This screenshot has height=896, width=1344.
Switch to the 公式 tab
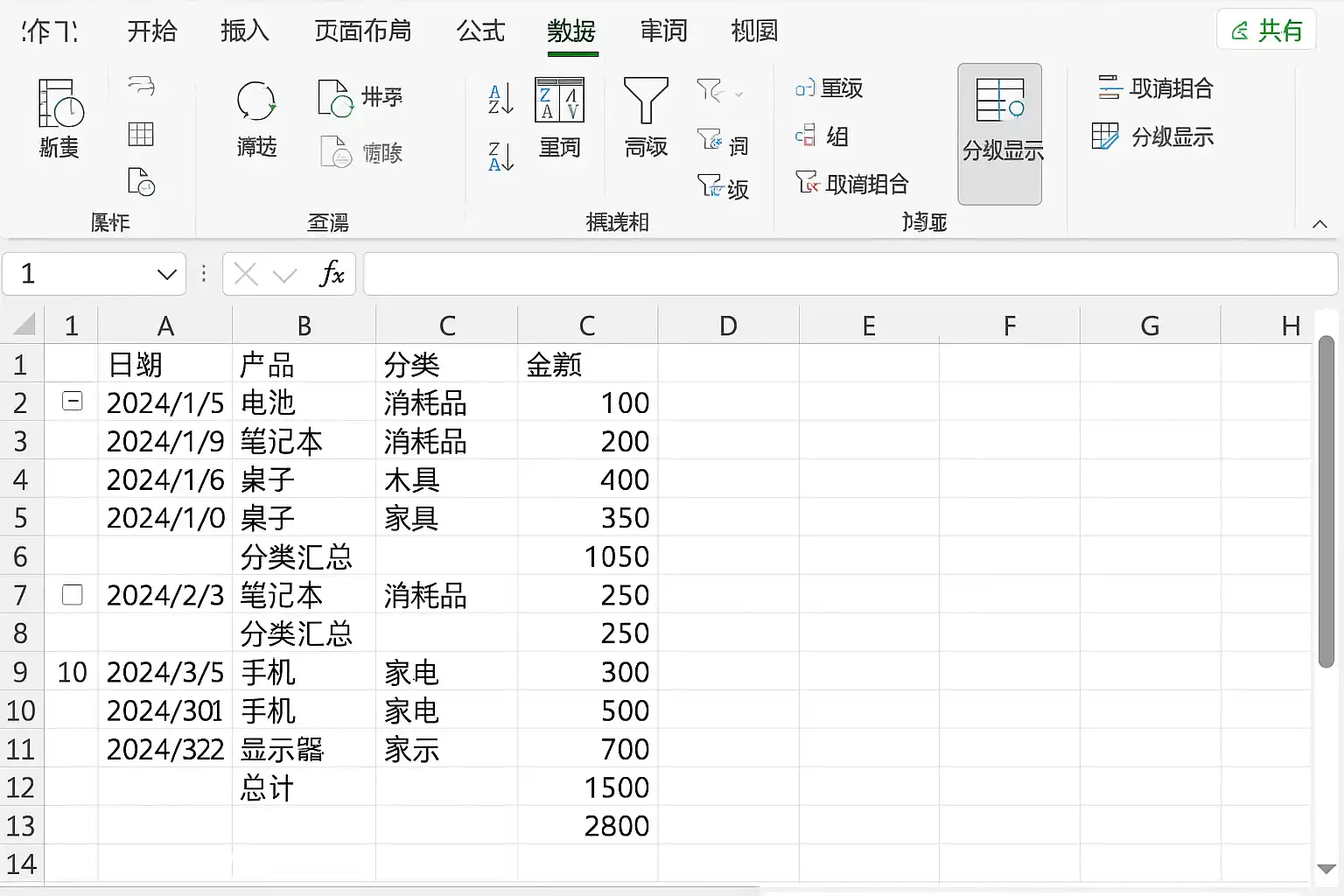(x=481, y=31)
